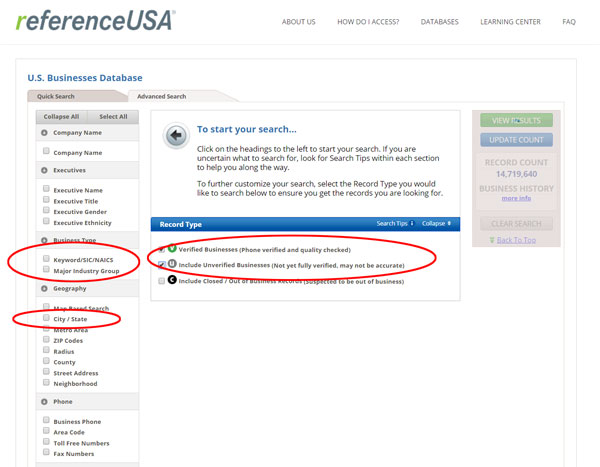The height and width of the screenshot is (467, 600).
Task: Open the About Us menu item
Action: click(298, 22)
